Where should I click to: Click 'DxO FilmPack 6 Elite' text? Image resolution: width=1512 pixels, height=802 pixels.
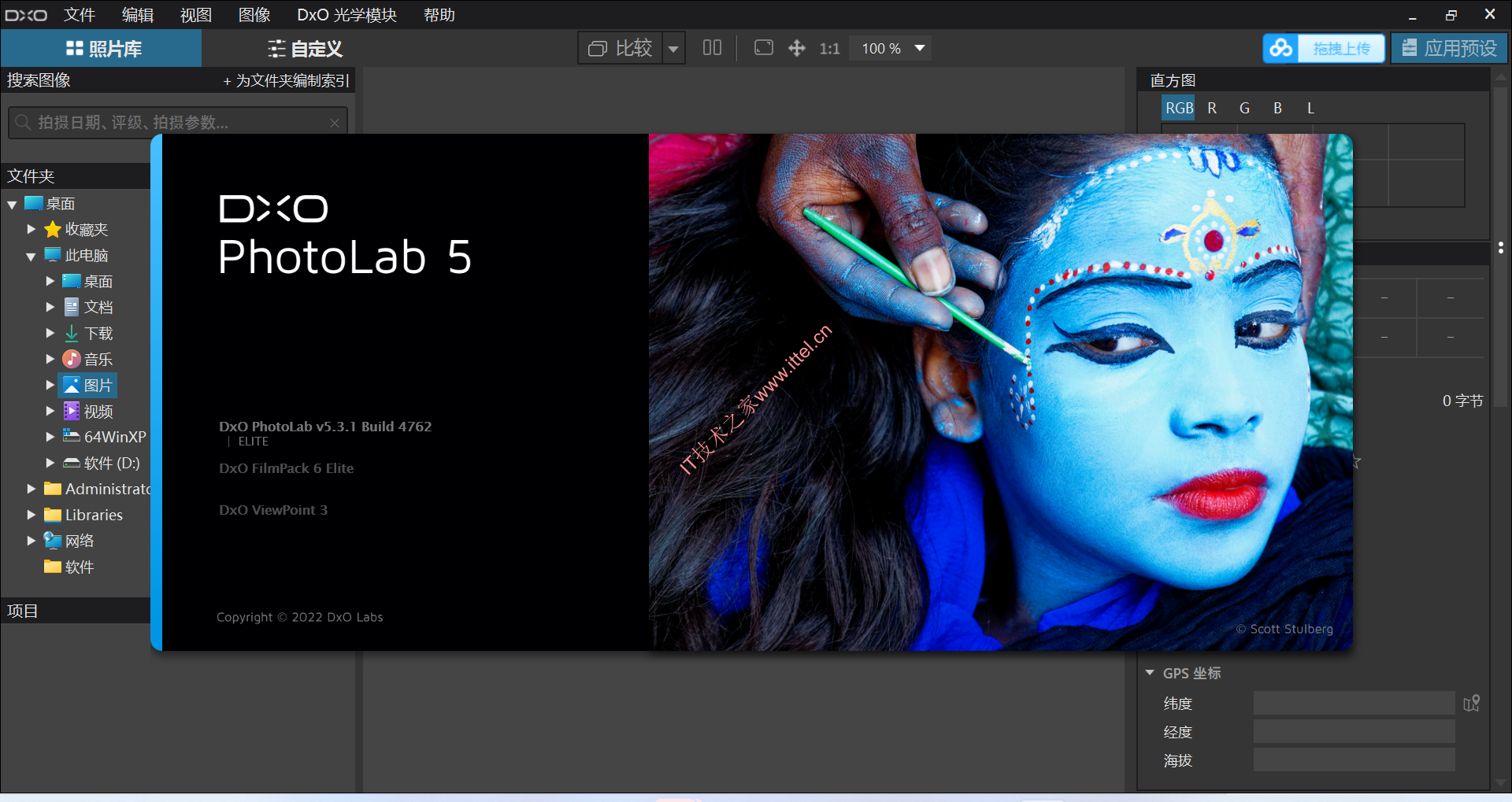pyautogui.click(x=287, y=468)
